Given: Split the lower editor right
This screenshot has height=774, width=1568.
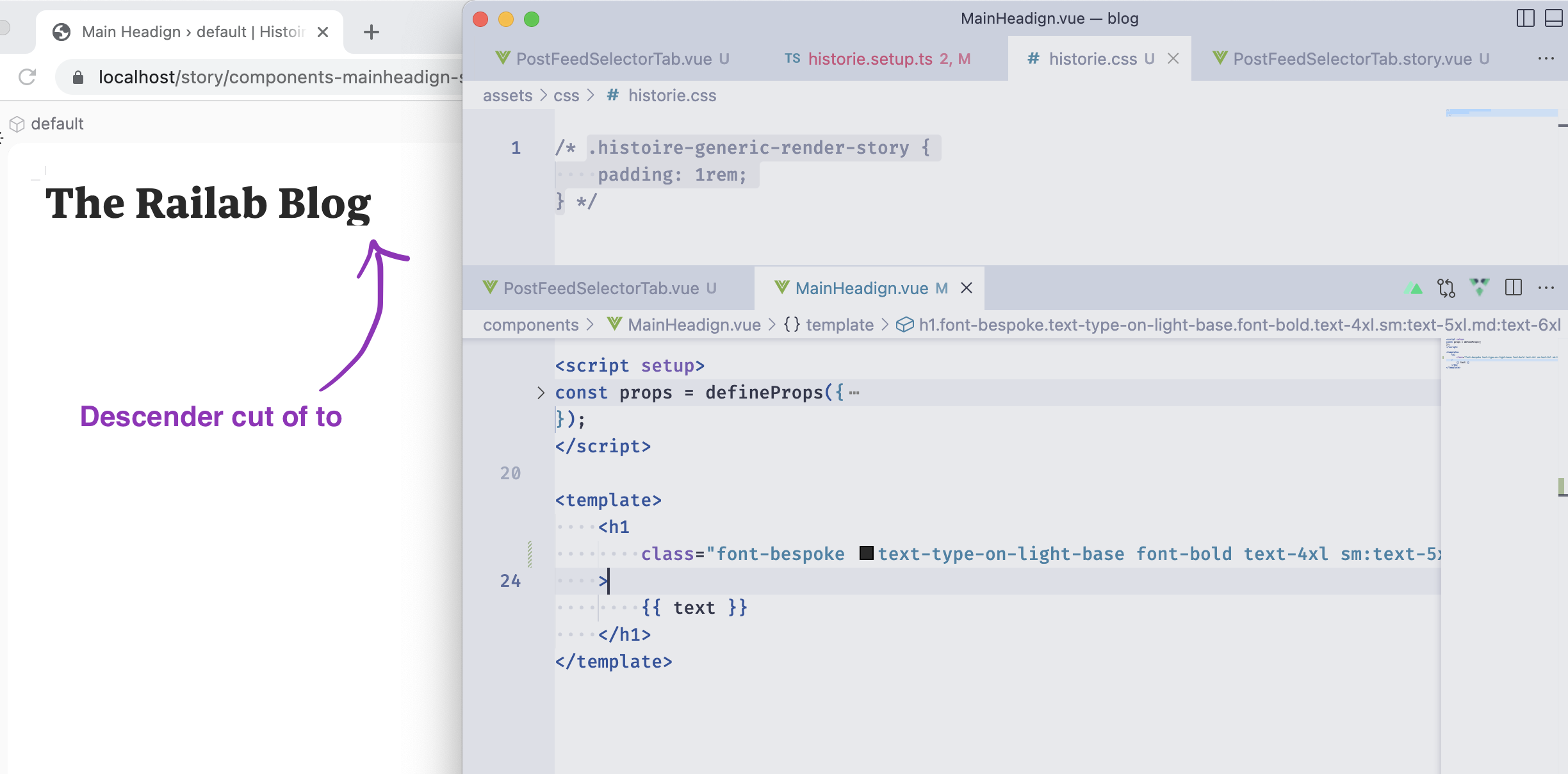Looking at the screenshot, I should tap(1514, 288).
